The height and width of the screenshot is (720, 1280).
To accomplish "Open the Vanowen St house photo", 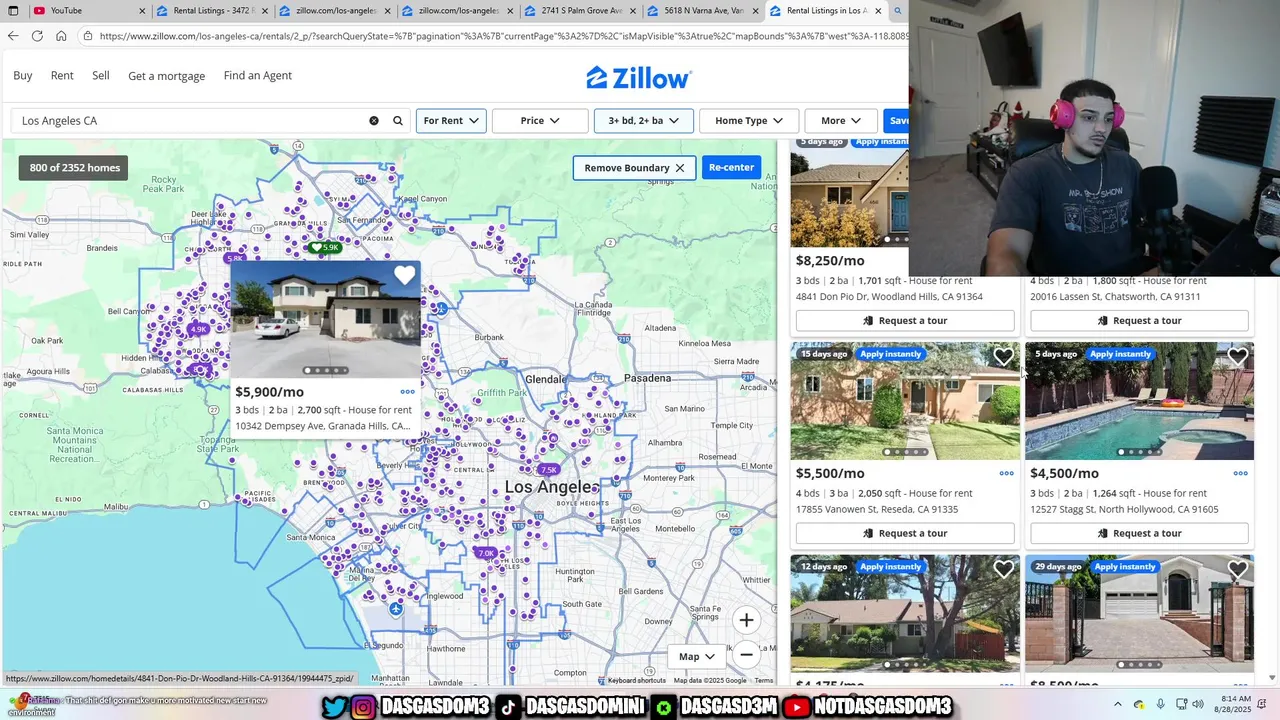I will (905, 401).
